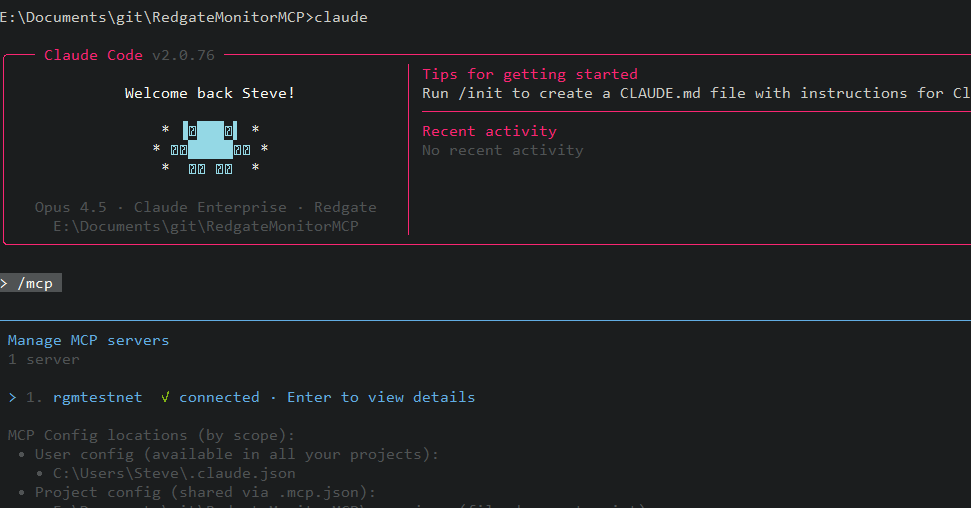Click the C:\Users\Steve\.claude.json path

click(174, 473)
